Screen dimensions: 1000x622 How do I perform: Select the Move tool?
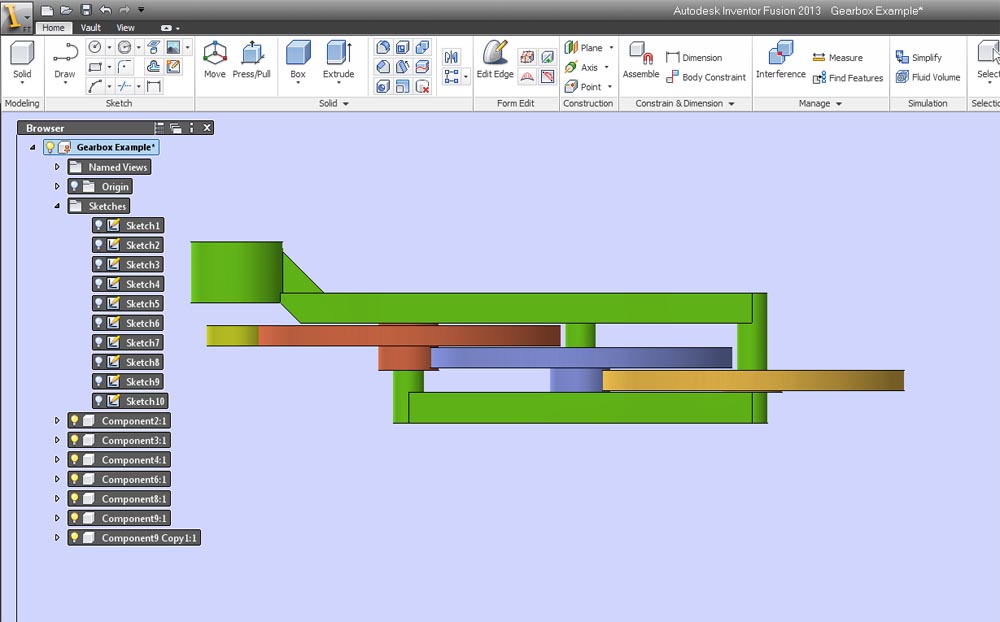pos(215,59)
